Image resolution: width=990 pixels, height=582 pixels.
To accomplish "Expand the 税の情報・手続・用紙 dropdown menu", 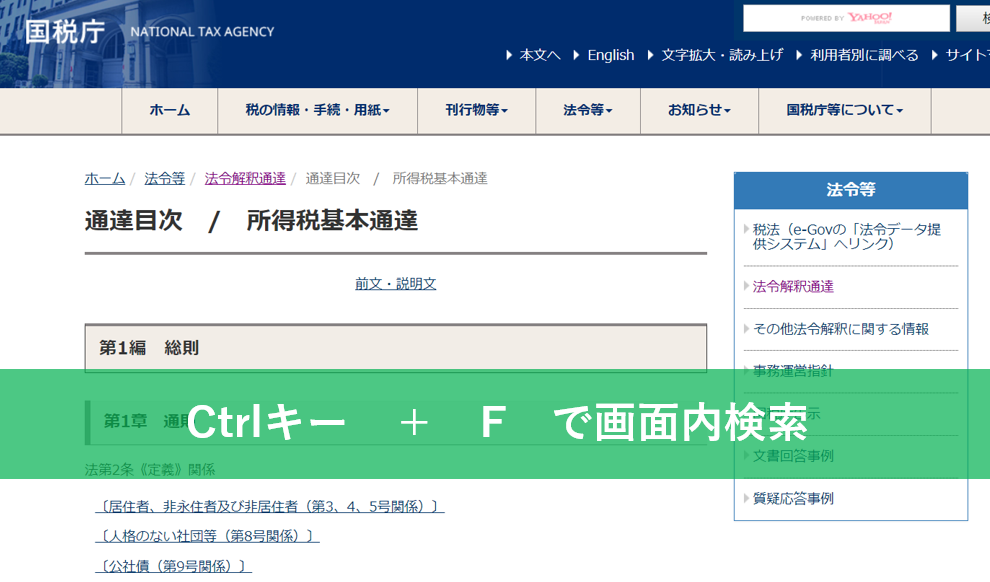I will click(317, 110).
